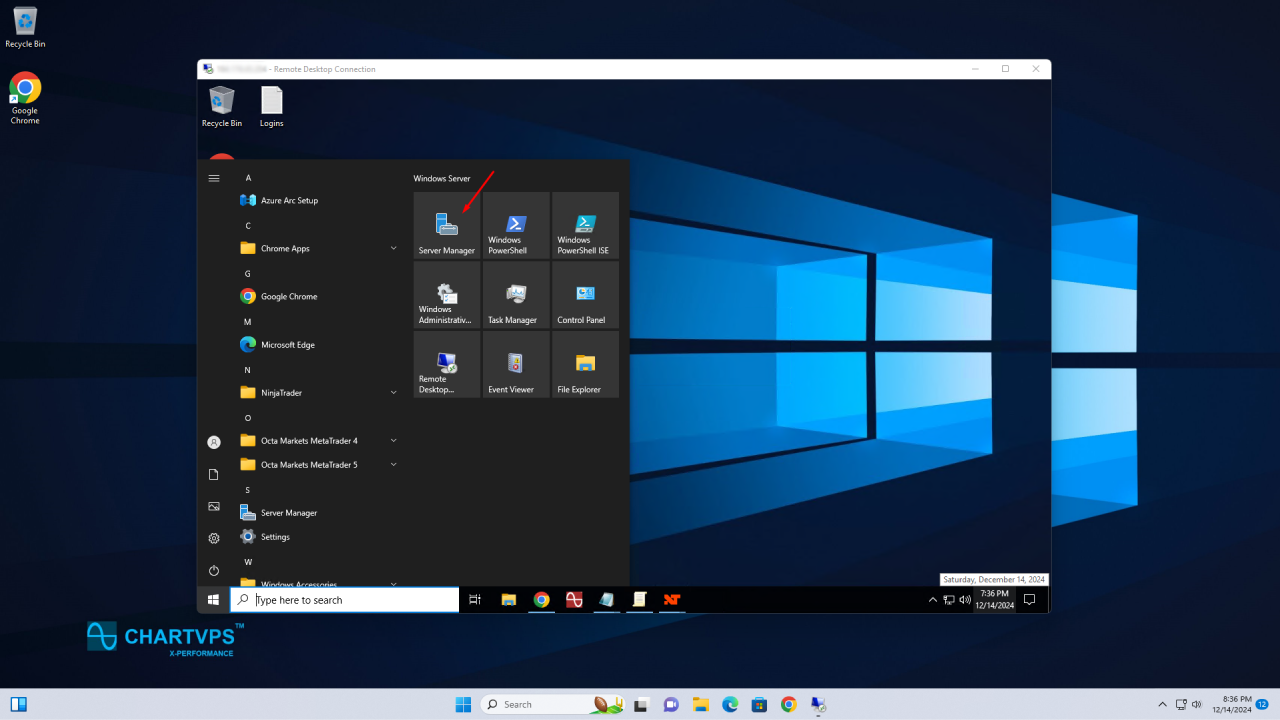Image resolution: width=1280 pixels, height=720 pixels.
Task: Jump to letter O section header
Action: coord(248,417)
